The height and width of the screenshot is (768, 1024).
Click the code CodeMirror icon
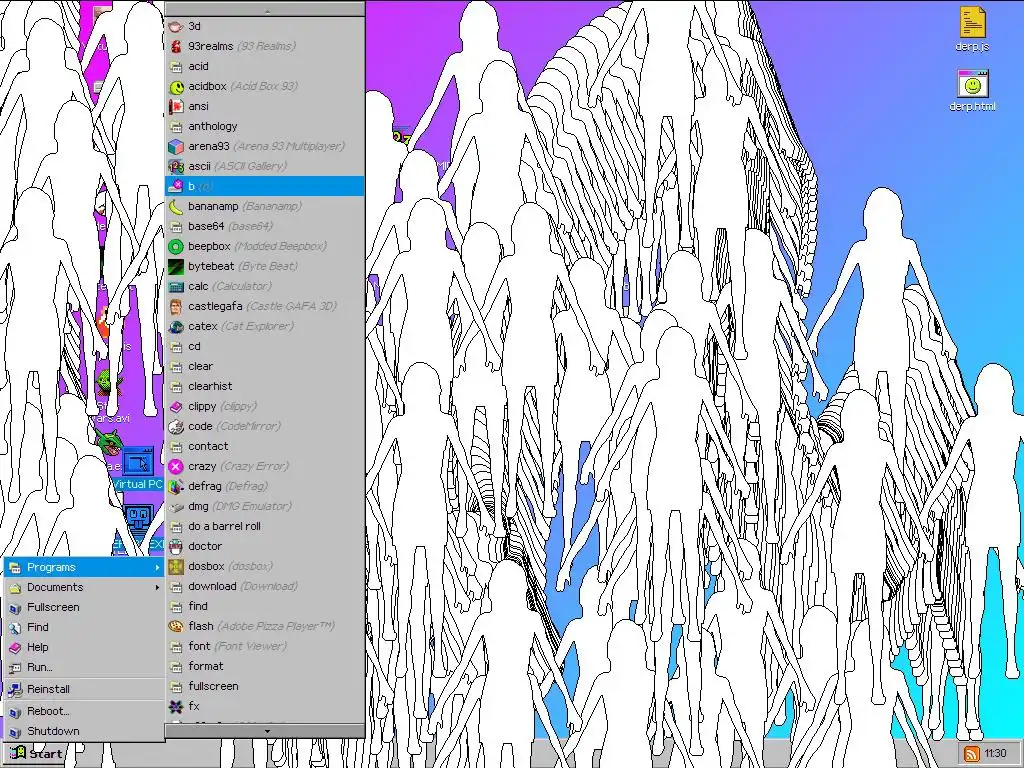(x=176, y=426)
